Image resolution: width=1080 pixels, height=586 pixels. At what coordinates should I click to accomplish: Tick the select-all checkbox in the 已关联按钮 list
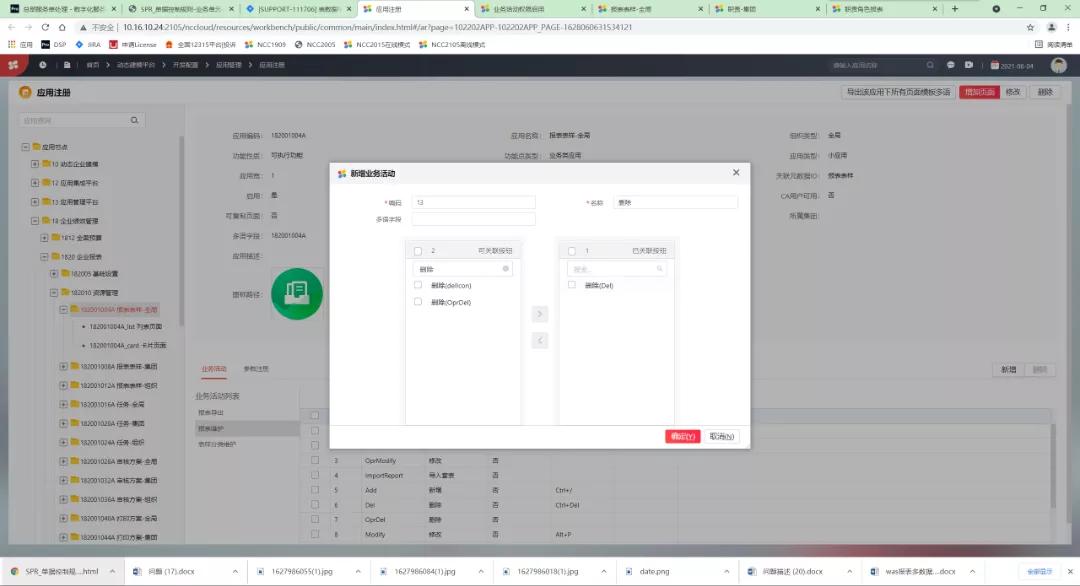tap(572, 251)
